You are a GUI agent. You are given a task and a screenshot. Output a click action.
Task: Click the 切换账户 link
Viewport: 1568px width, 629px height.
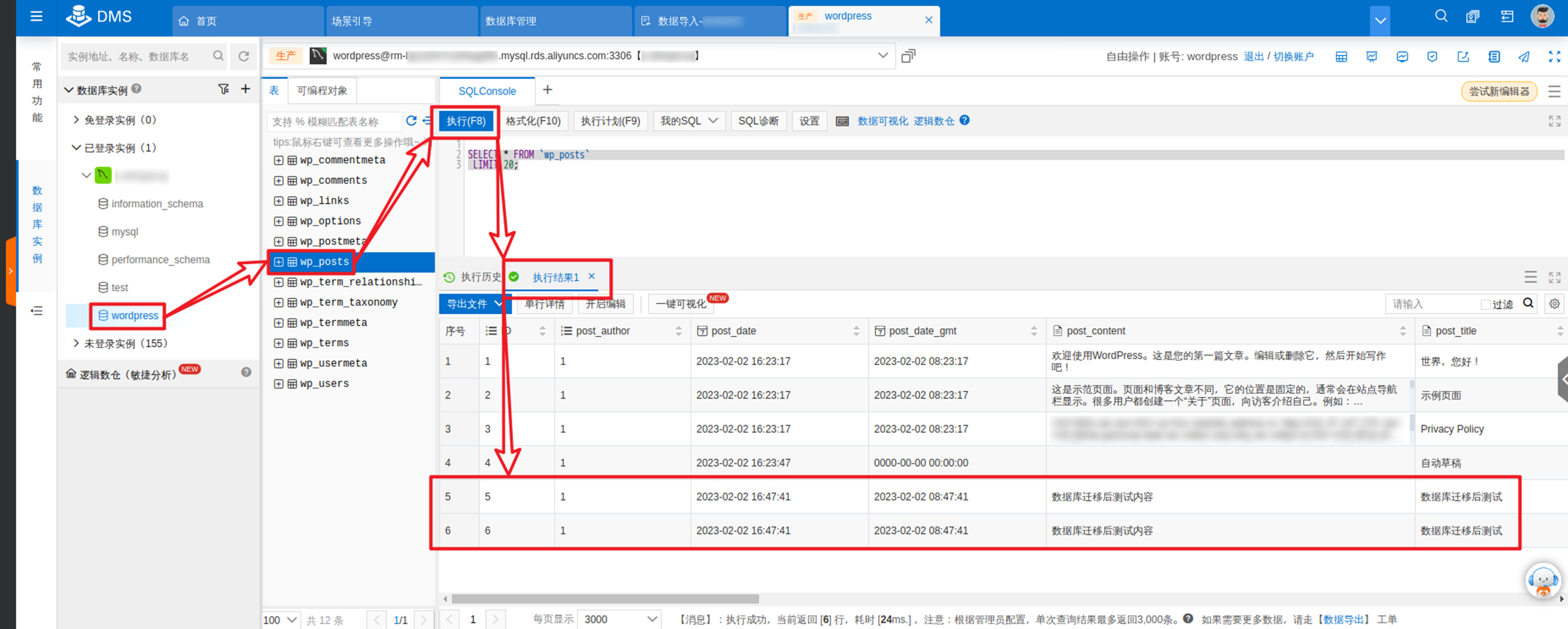click(x=1293, y=56)
